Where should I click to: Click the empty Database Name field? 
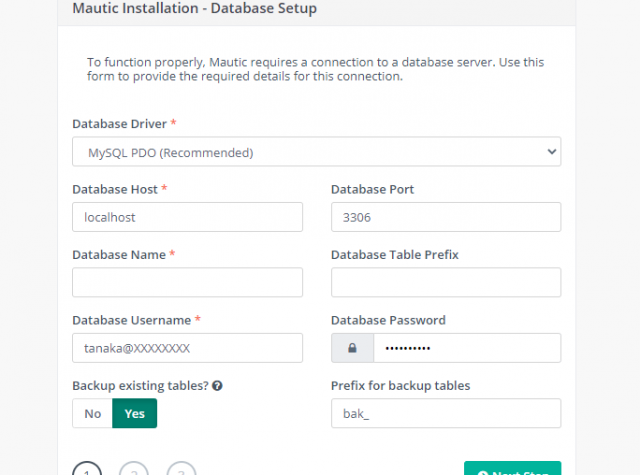click(x=187, y=282)
